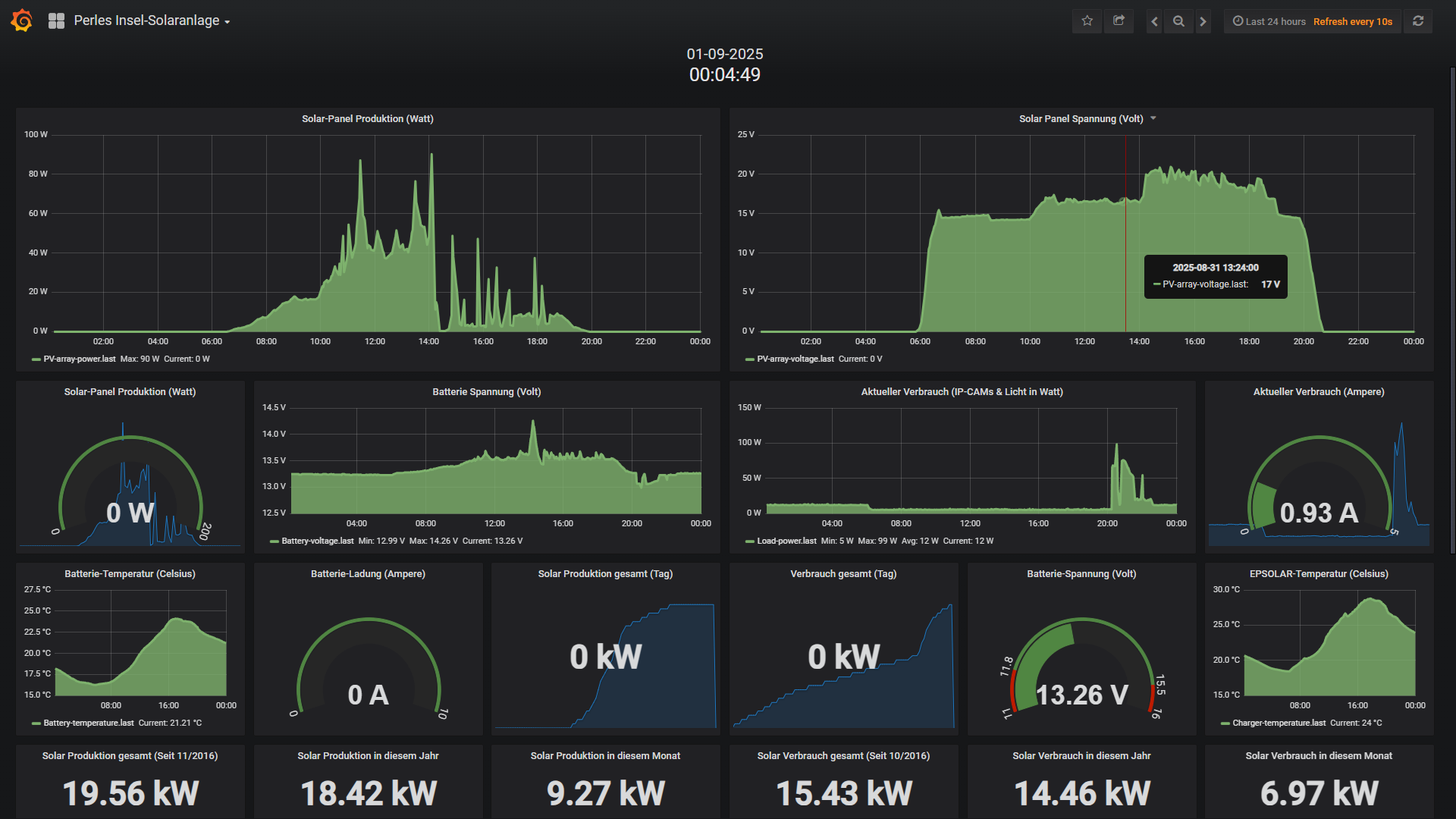This screenshot has height=819, width=1456.
Task: Click Refresh every 10s interval text
Action: click(1352, 21)
